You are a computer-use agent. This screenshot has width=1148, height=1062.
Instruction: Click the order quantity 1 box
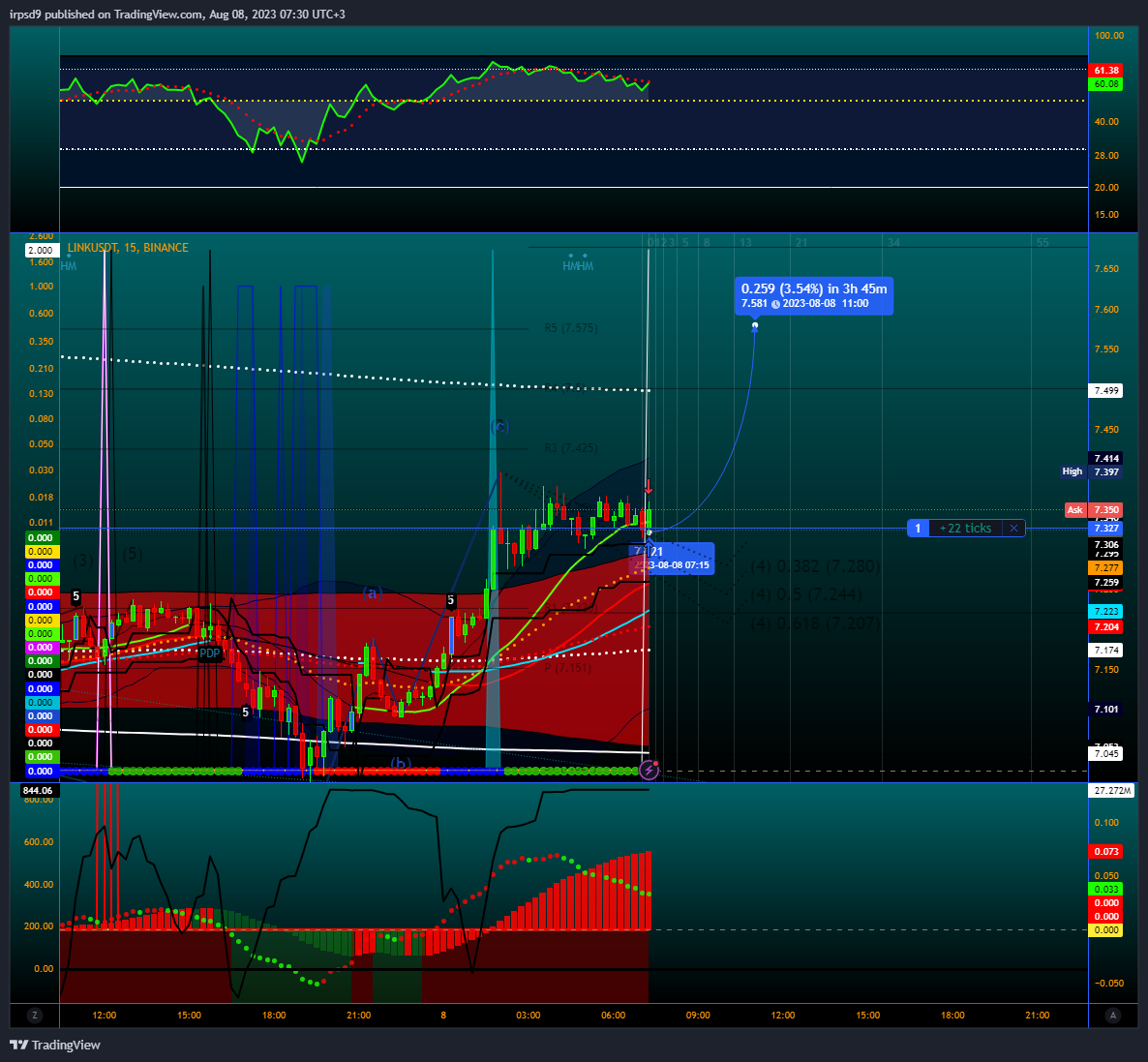(918, 528)
